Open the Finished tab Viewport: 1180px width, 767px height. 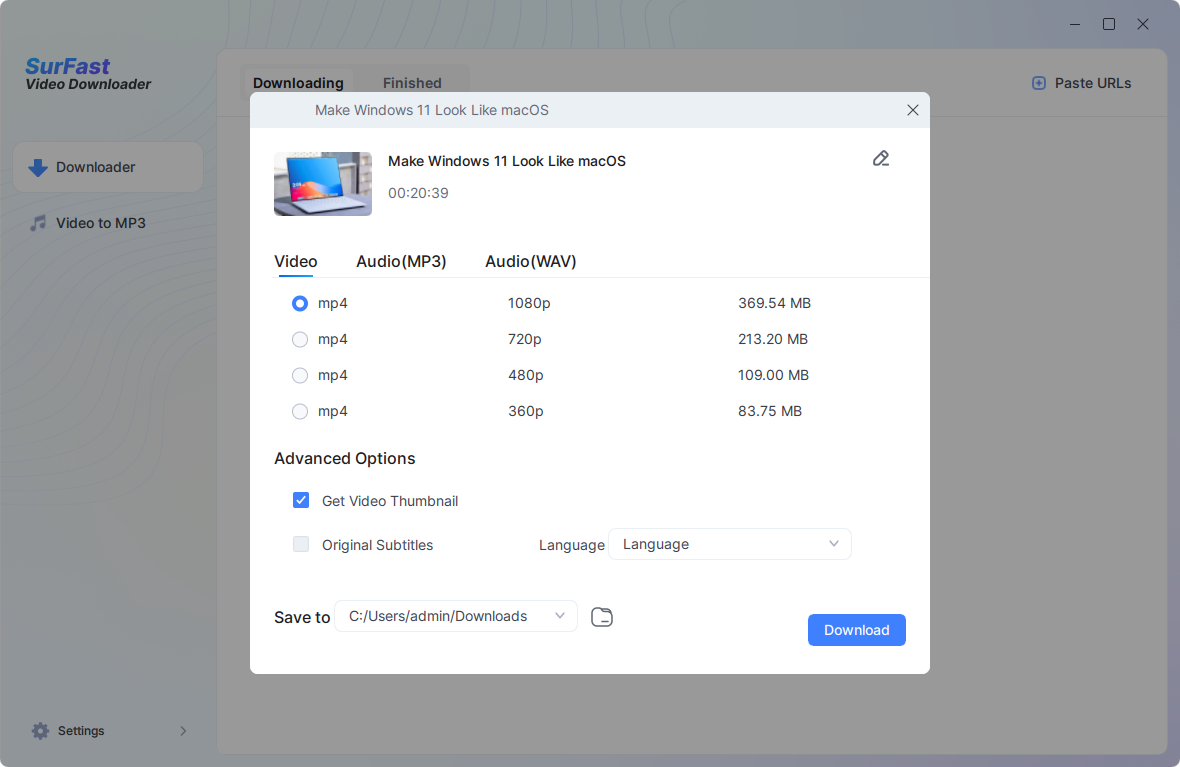412,83
